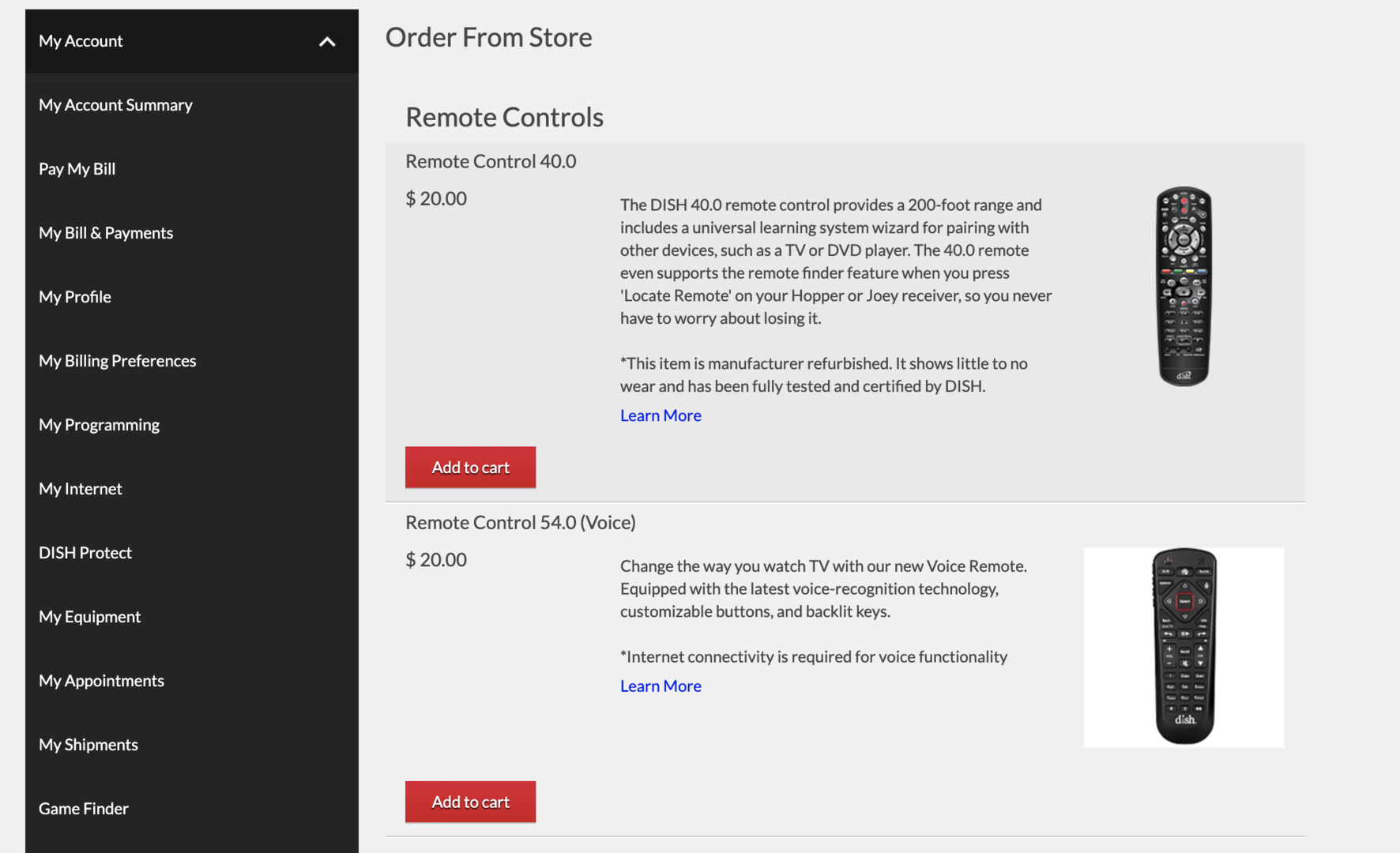Add Remote Control 54.0 Voice to cart
Image resolution: width=1400 pixels, height=853 pixels.
(x=471, y=802)
